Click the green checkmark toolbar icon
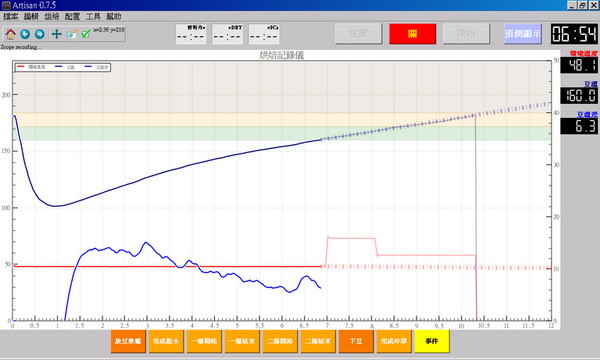Screen dimensions: 600x360 point(86,34)
